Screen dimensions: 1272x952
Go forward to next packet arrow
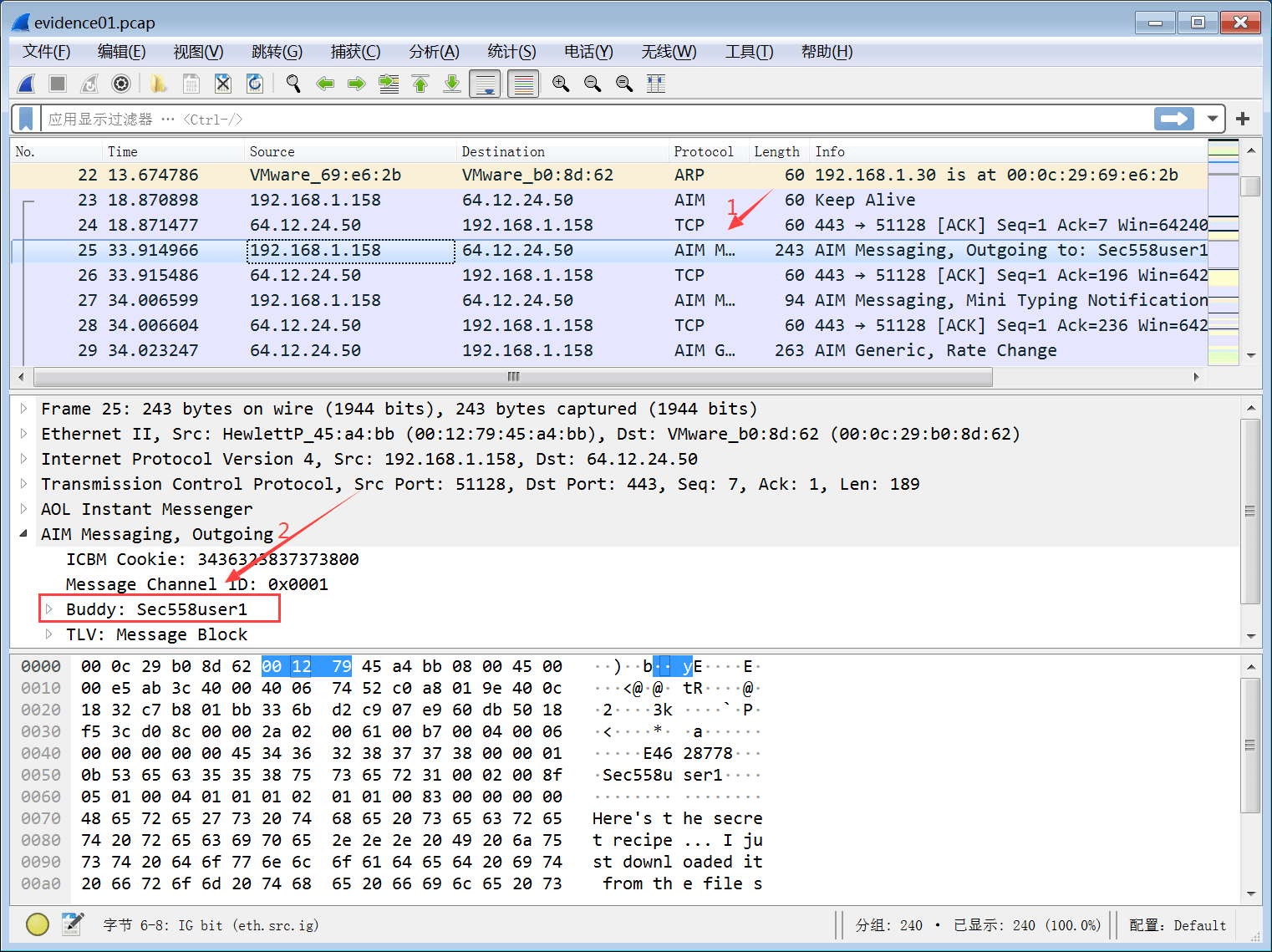click(357, 84)
